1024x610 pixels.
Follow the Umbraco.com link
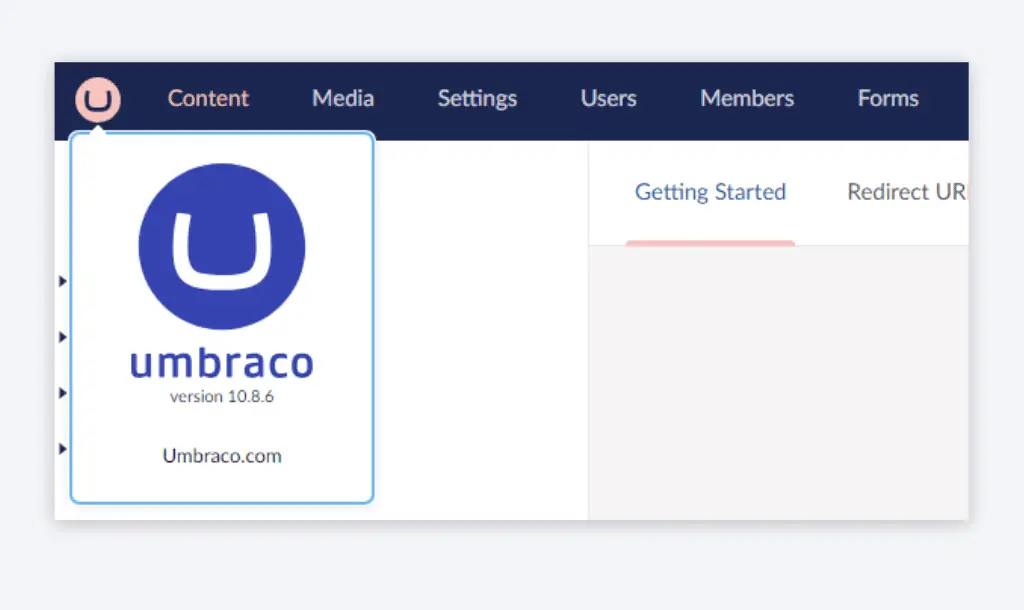tap(222, 456)
